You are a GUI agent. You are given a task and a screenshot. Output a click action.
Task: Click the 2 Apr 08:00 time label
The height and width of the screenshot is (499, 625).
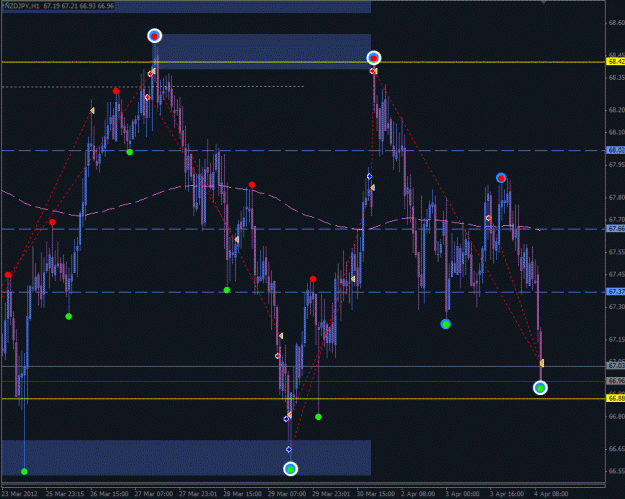pos(418,494)
